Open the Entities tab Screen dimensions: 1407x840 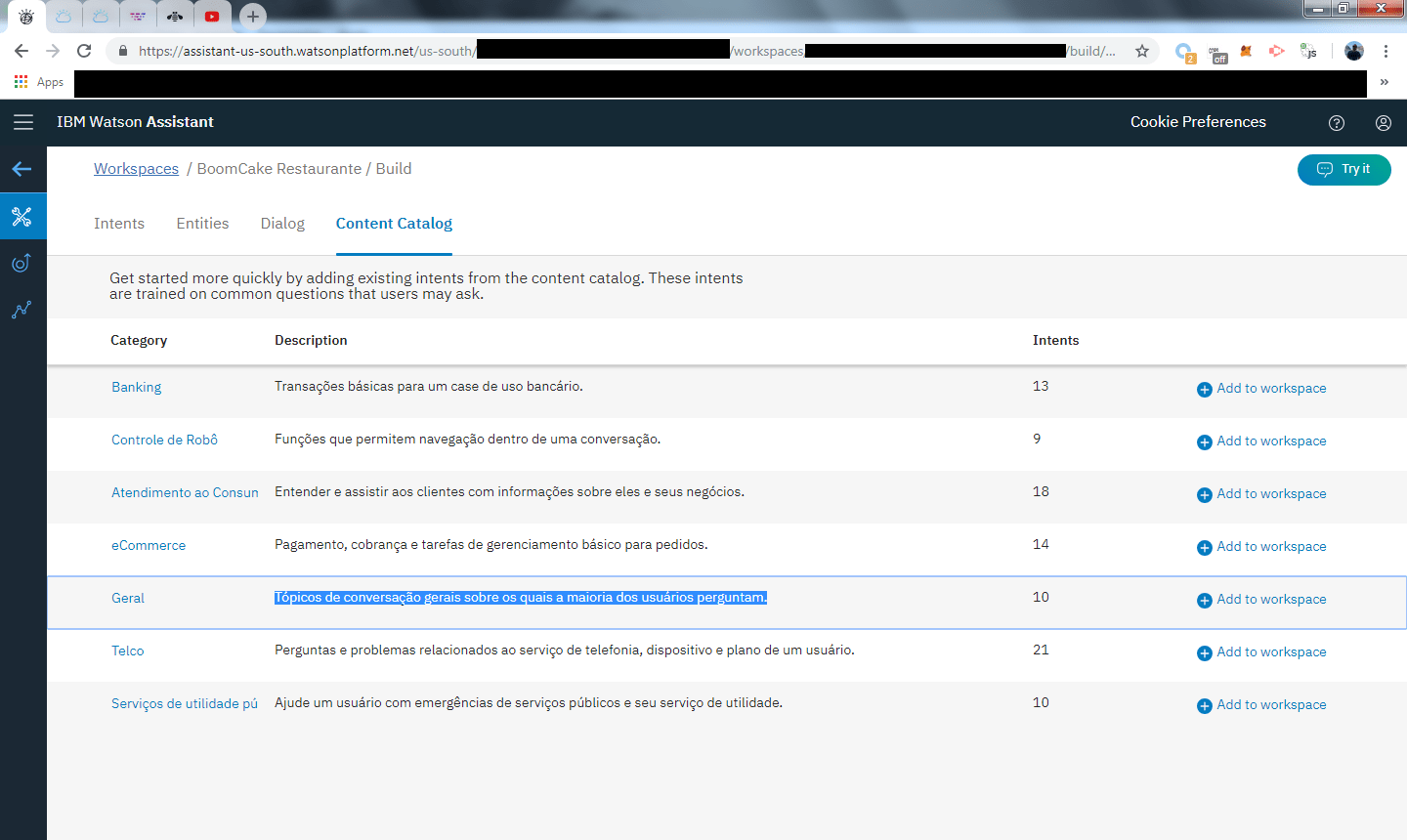pyautogui.click(x=202, y=224)
